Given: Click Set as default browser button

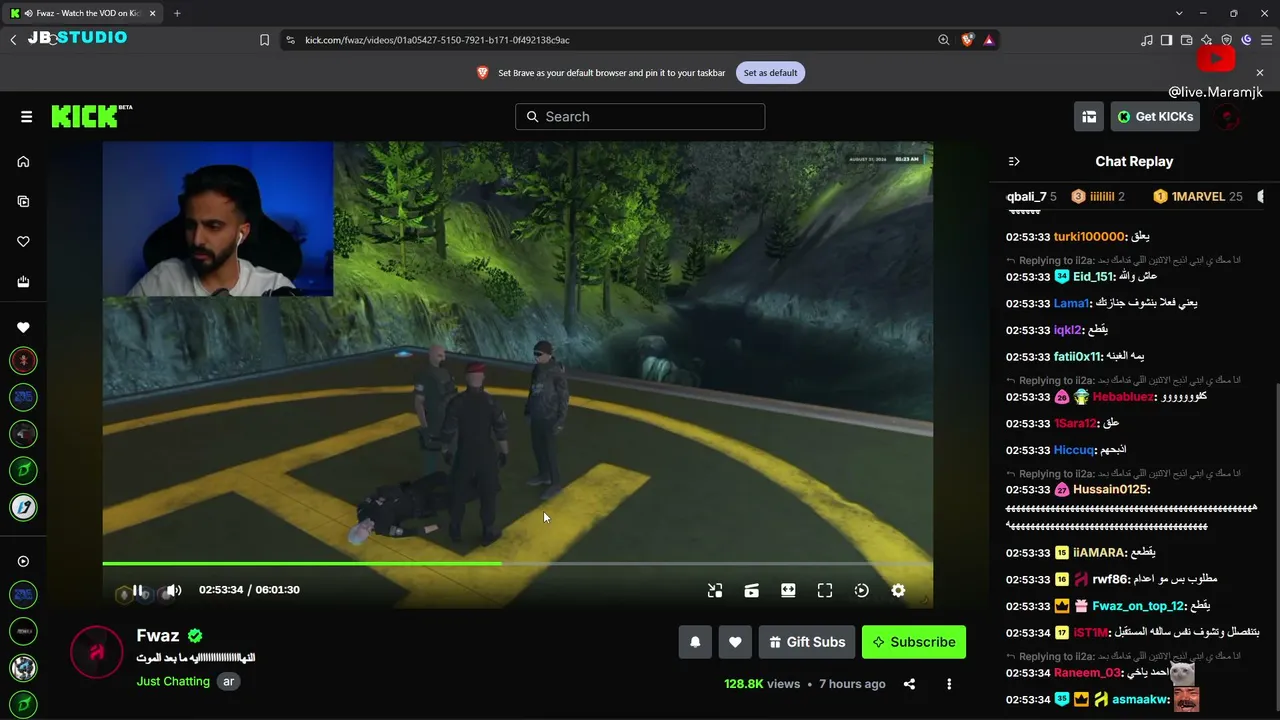Looking at the screenshot, I should (770, 73).
